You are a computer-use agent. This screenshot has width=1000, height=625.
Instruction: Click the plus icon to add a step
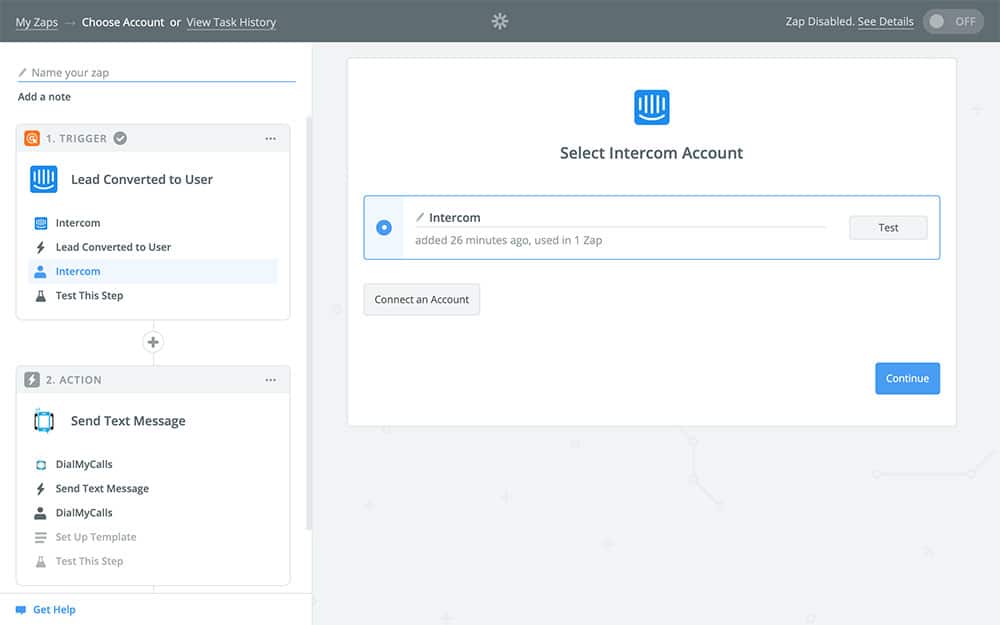tap(153, 342)
